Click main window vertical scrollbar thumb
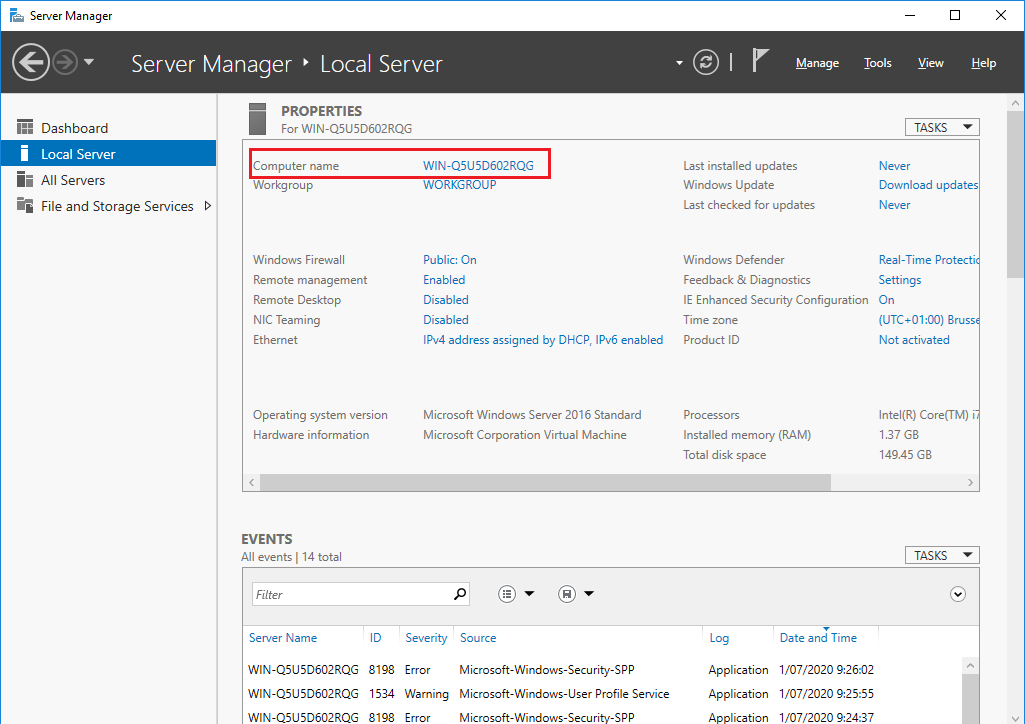This screenshot has height=724, width=1025. click(1015, 195)
